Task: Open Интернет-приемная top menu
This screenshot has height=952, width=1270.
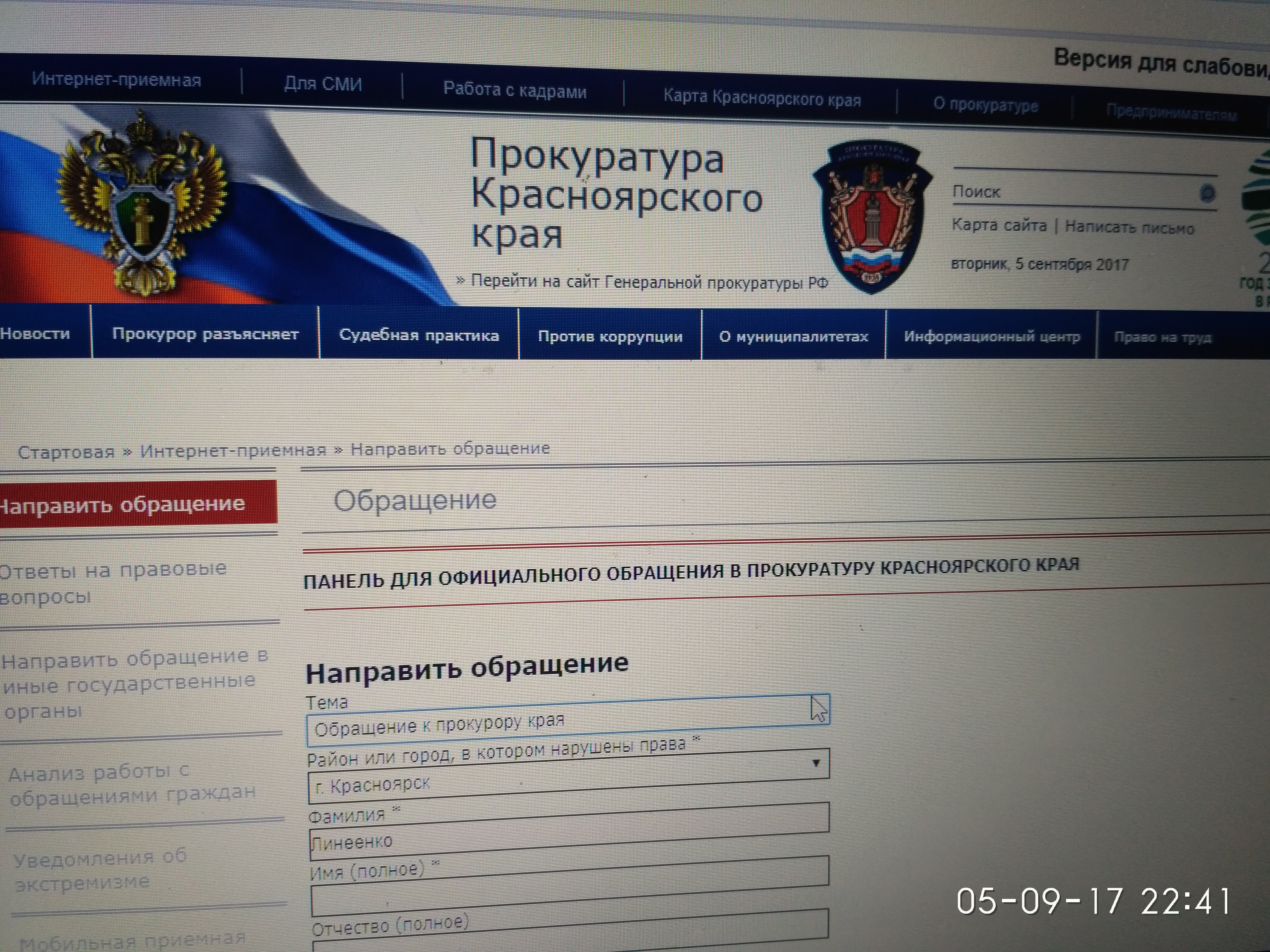Action: pyautogui.click(x=117, y=80)
